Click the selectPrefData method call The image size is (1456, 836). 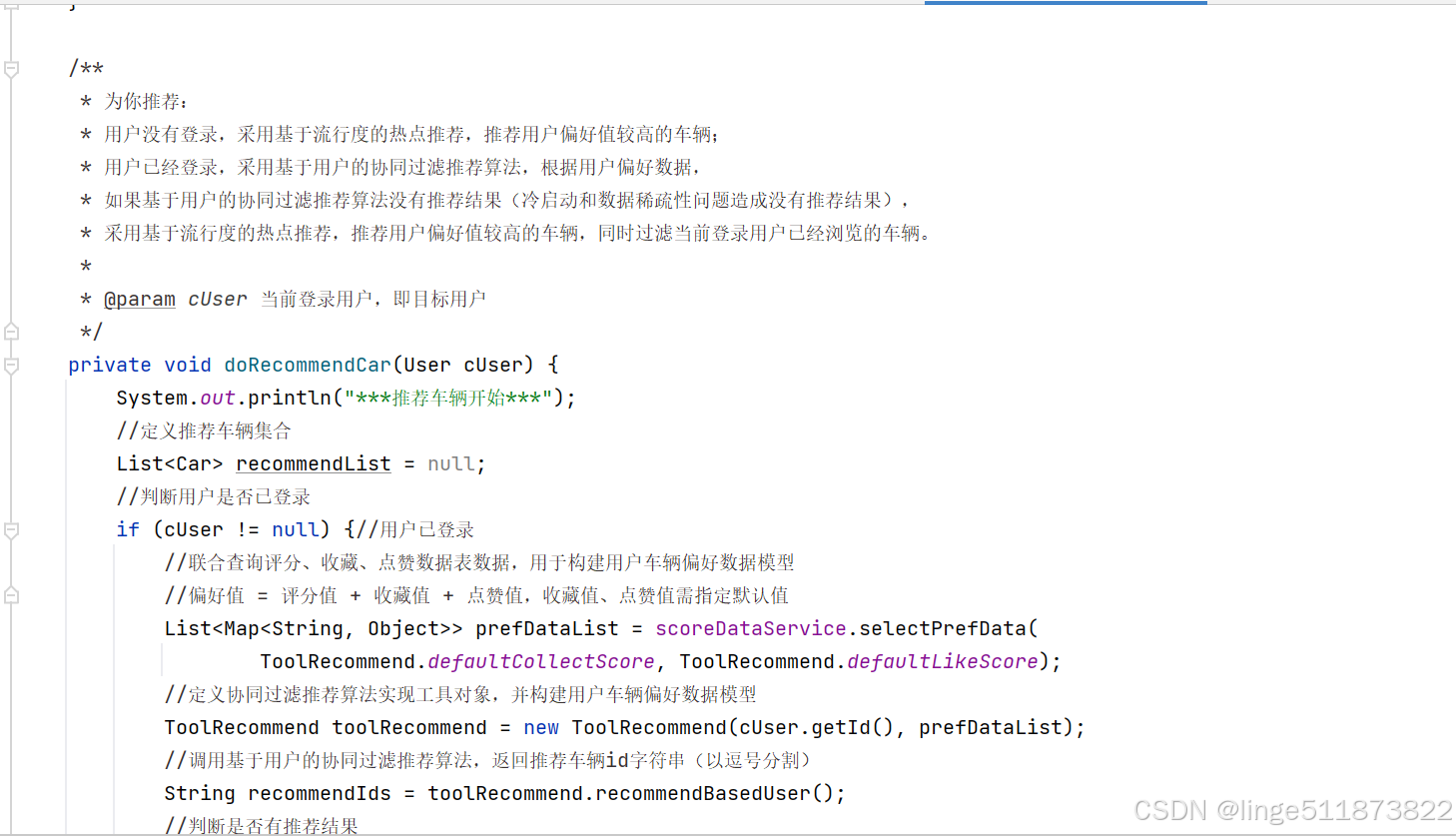(x=943, y=628)
